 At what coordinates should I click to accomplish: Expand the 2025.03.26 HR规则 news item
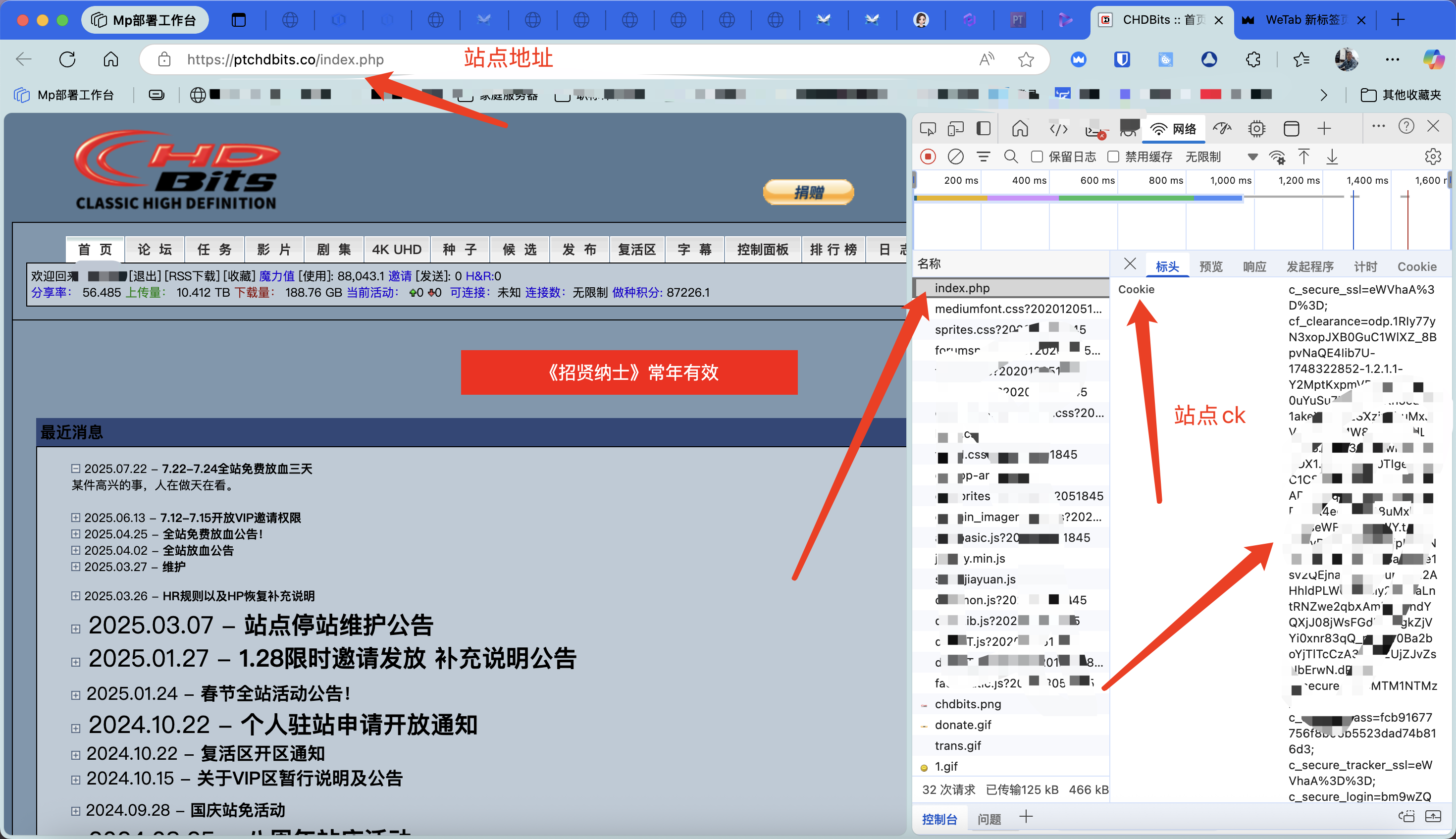75,596
